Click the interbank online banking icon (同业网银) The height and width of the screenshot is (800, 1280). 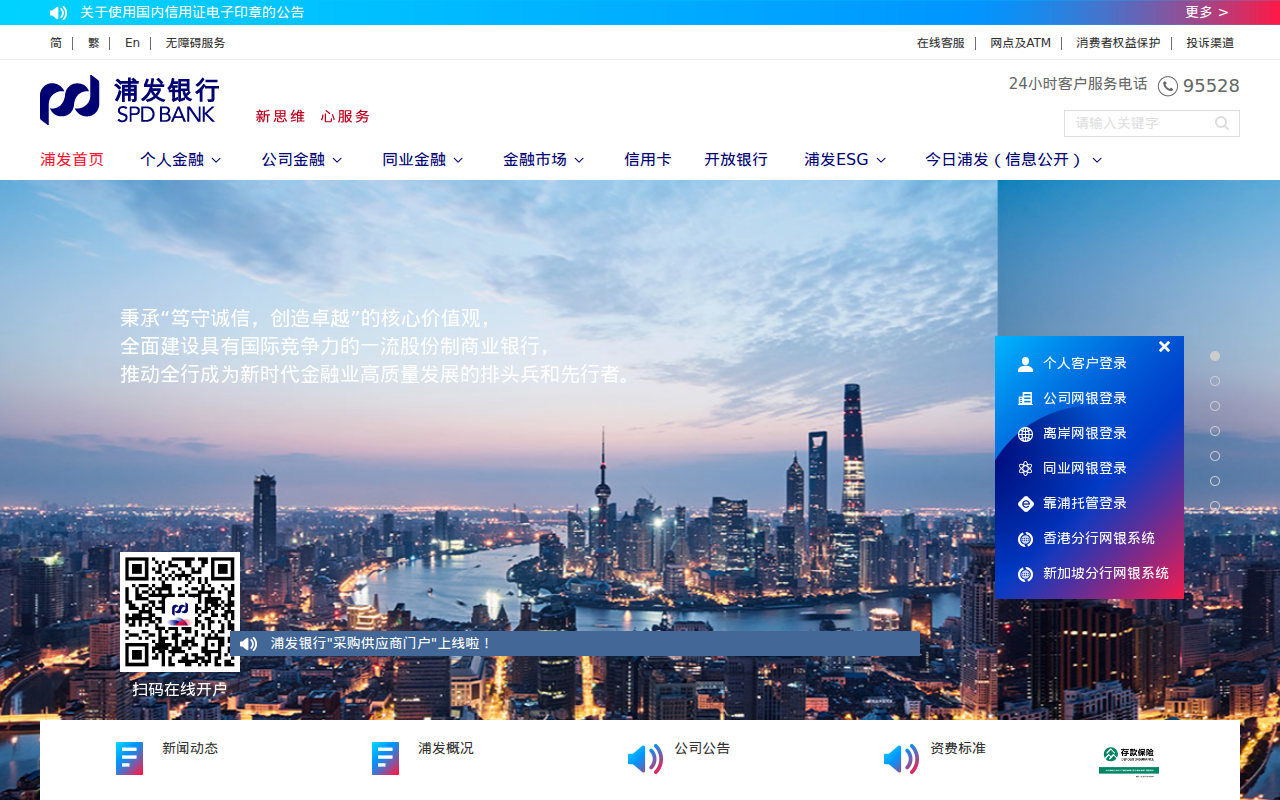click(1025, 469)
